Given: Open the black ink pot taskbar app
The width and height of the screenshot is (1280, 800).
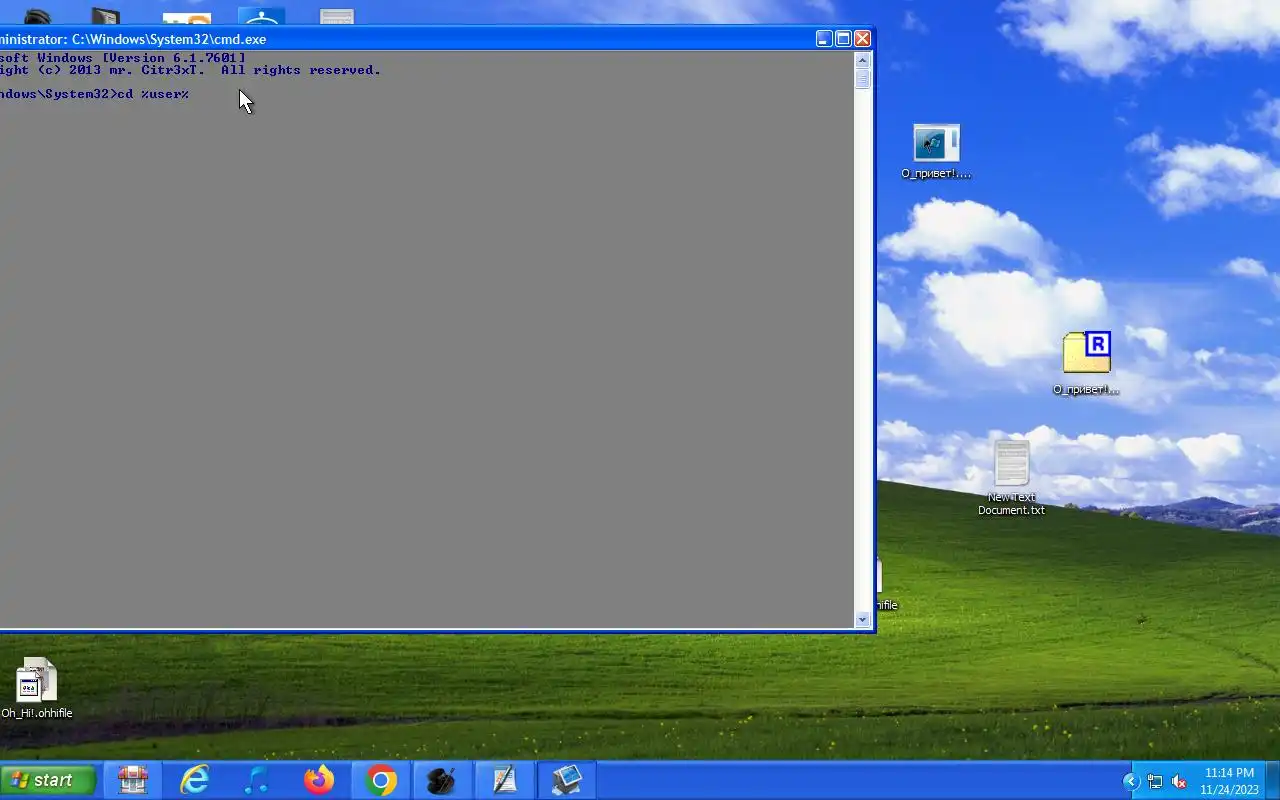Looking at the screenshot, I should 442,780.
